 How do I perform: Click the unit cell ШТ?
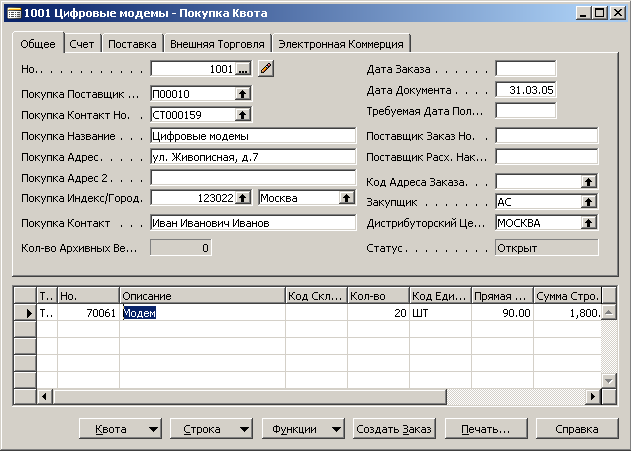pos(440,313)
